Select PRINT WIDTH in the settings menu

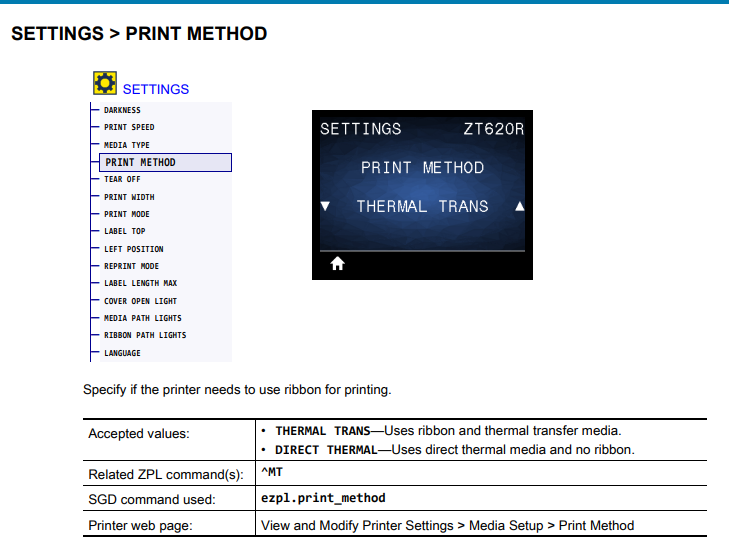tap(129, 197)
